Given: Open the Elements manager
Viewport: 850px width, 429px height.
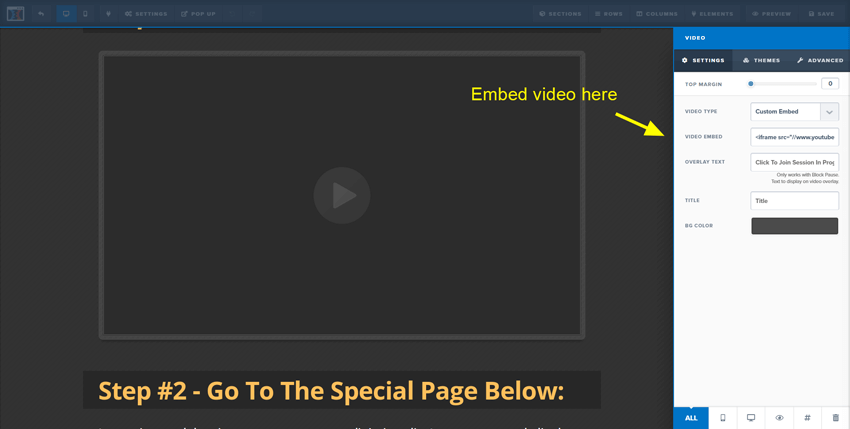Looking at the screenshot, I should point(712,14).
